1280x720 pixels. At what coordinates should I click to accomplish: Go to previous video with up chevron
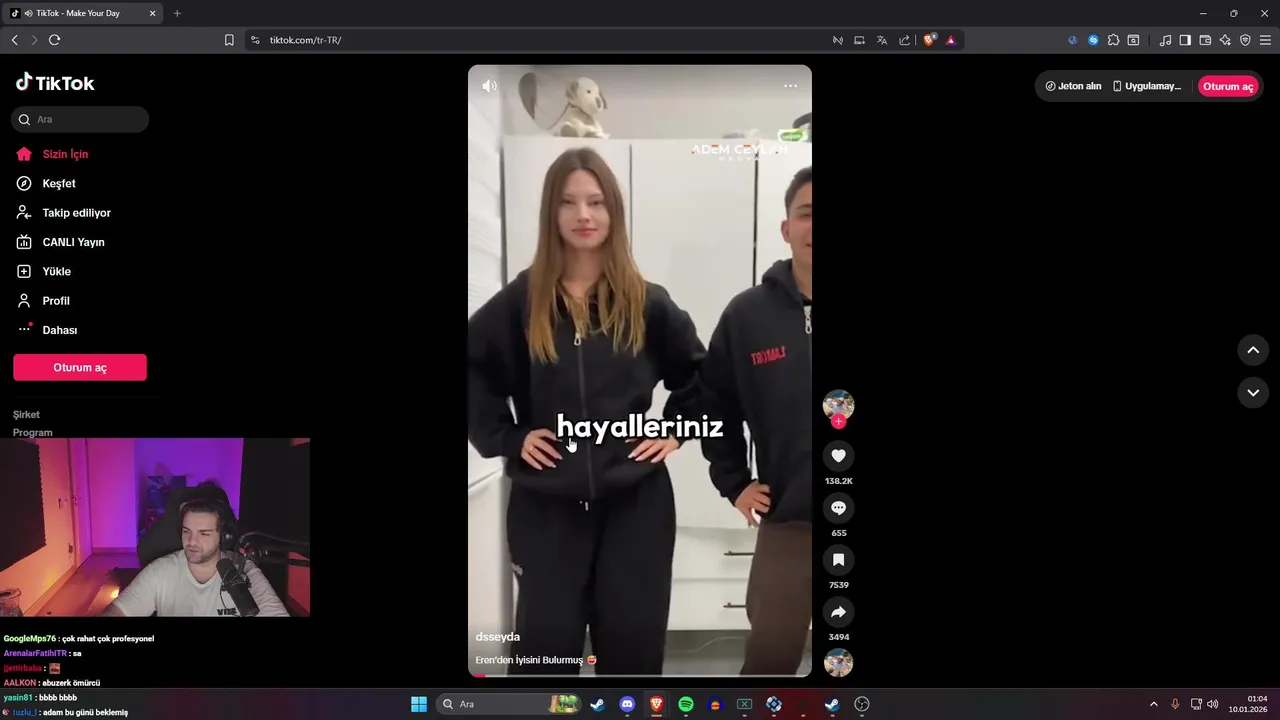point(1253,350)
